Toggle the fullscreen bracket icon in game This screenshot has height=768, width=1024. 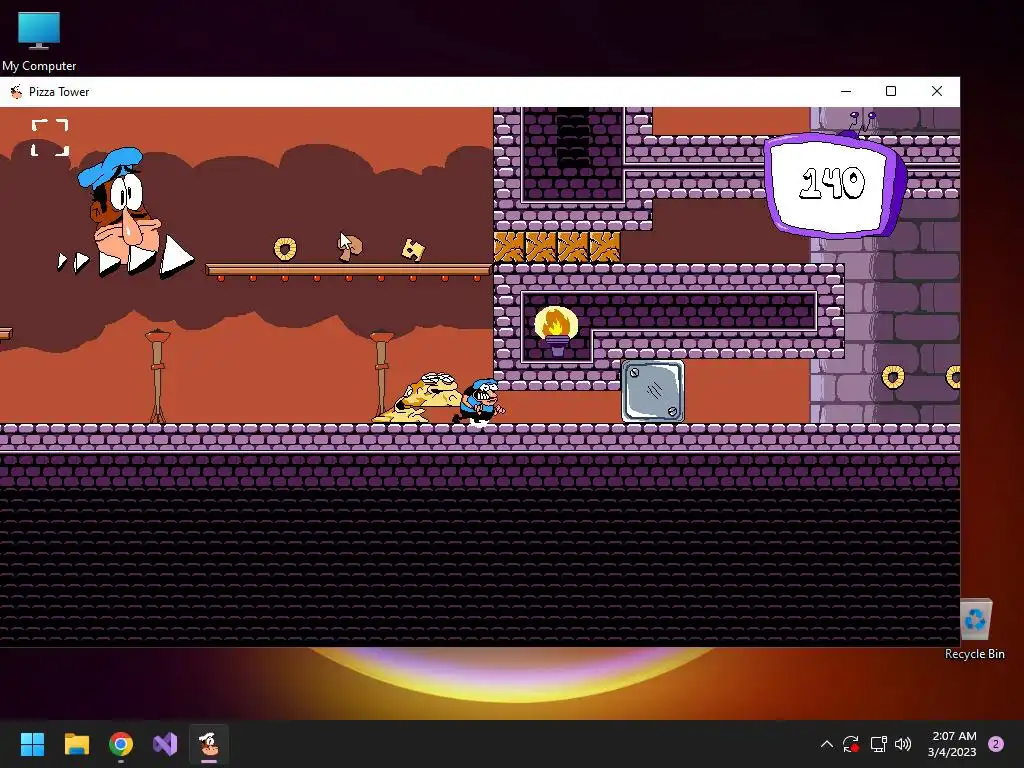[x=50, y=137]
